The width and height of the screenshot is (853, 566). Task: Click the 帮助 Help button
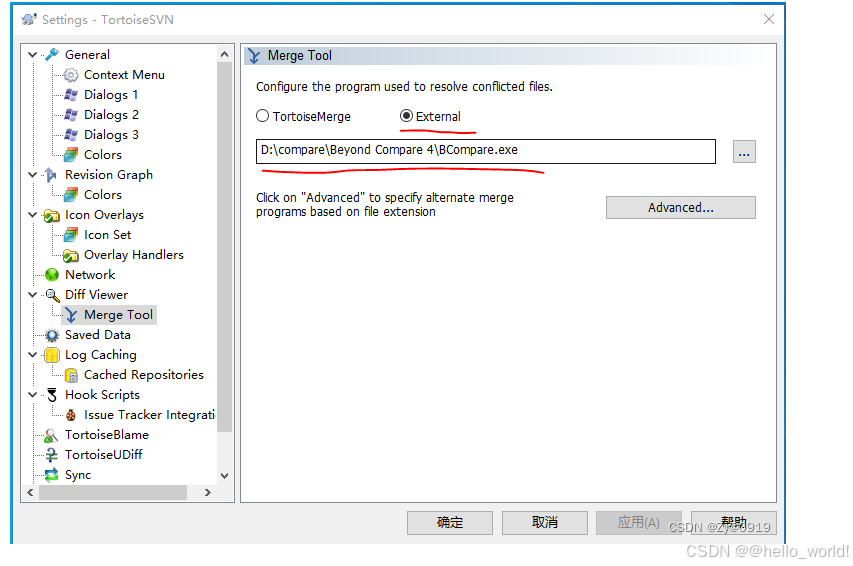pyautogui.click(x=734, y=523)
